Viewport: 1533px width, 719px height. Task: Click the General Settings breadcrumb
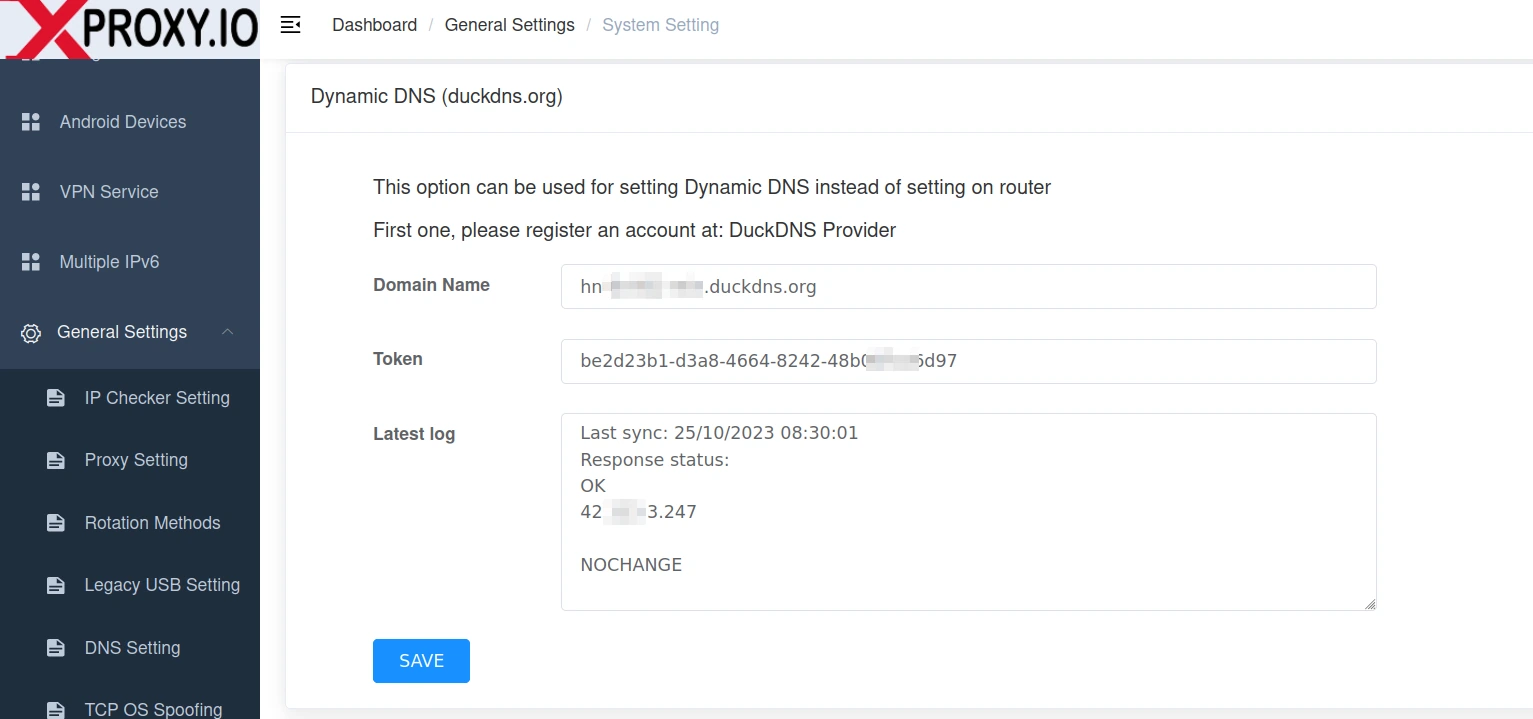click(509, 25)
